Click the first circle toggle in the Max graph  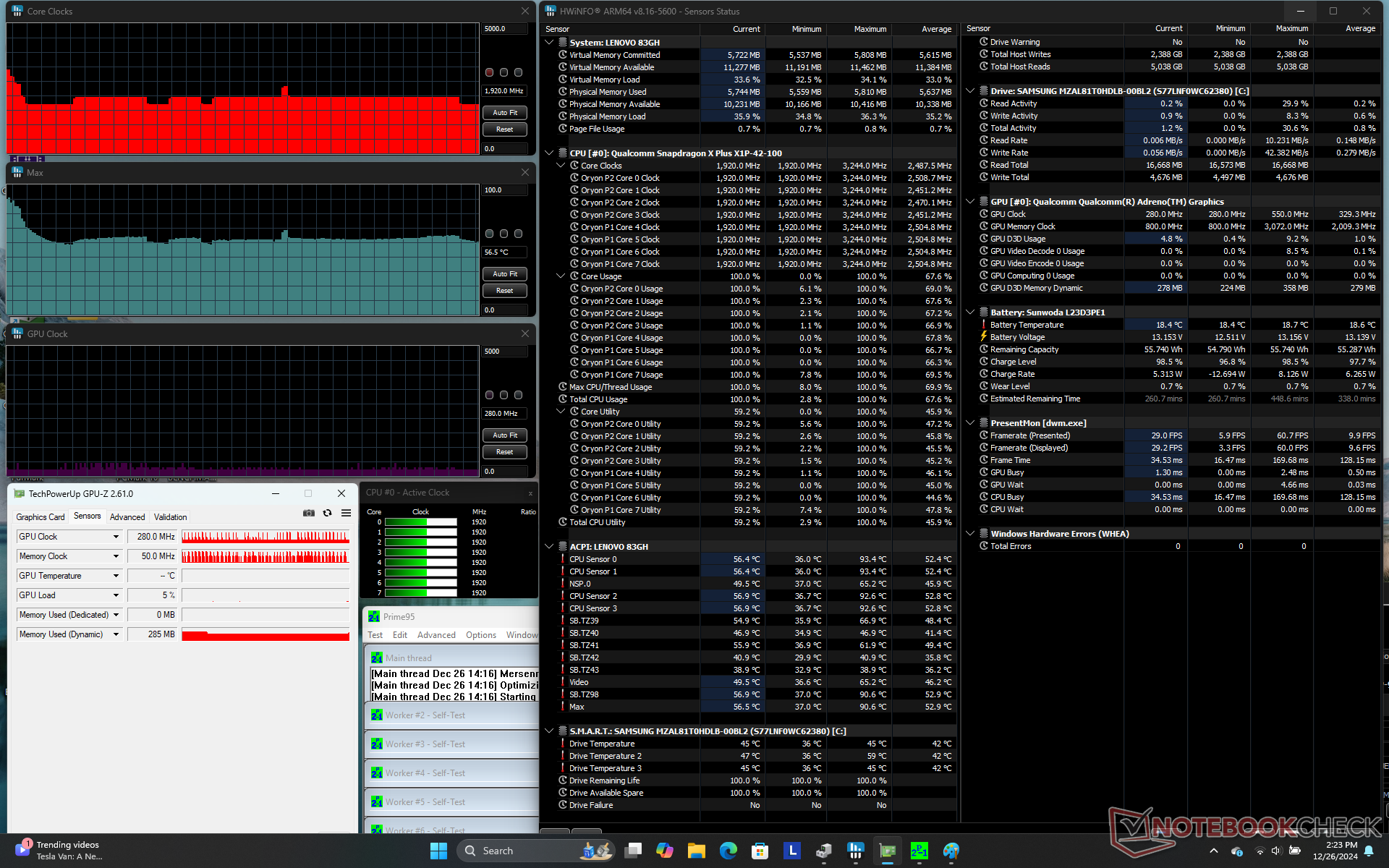(490, 234)
